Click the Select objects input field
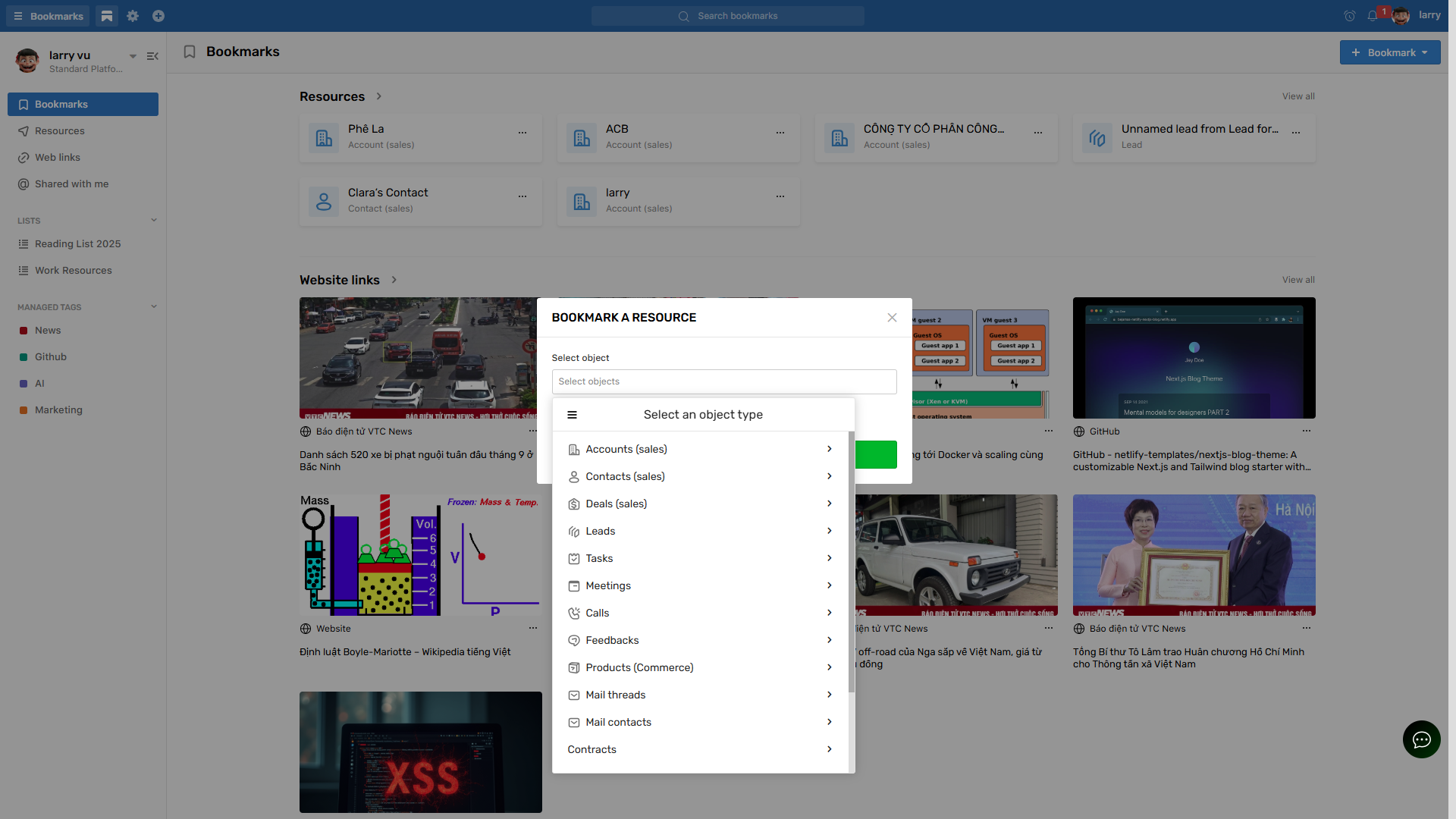The image size is (1456, 819). point(723,381)
